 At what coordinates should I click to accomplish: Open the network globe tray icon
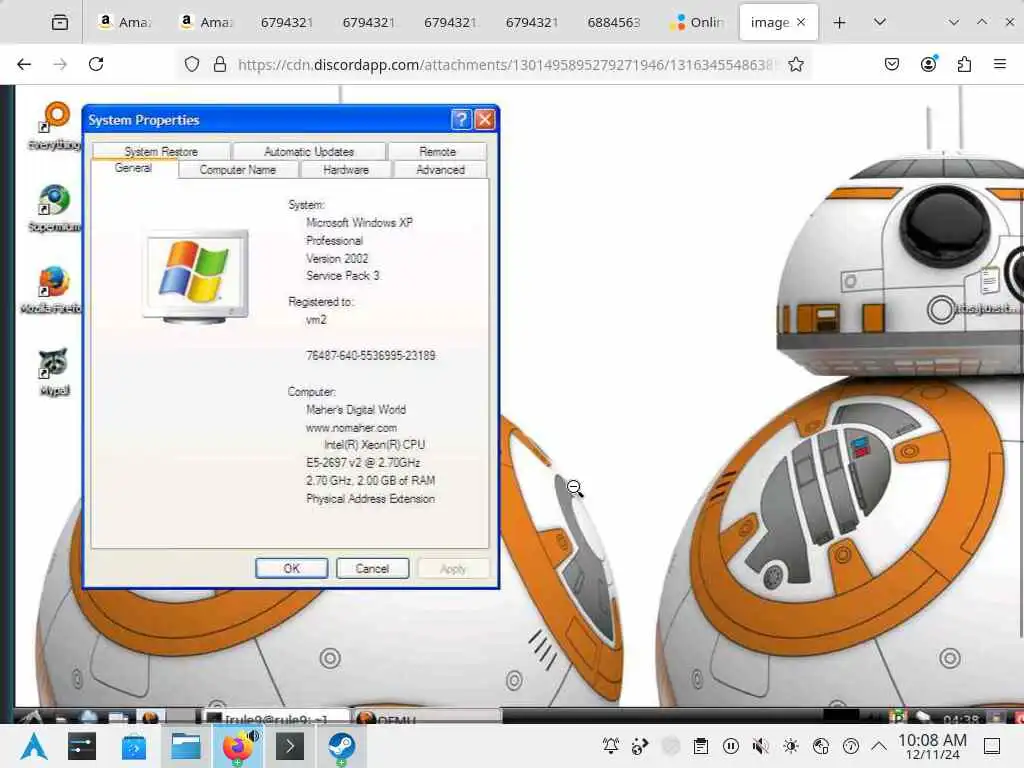[x=821, y=746]
